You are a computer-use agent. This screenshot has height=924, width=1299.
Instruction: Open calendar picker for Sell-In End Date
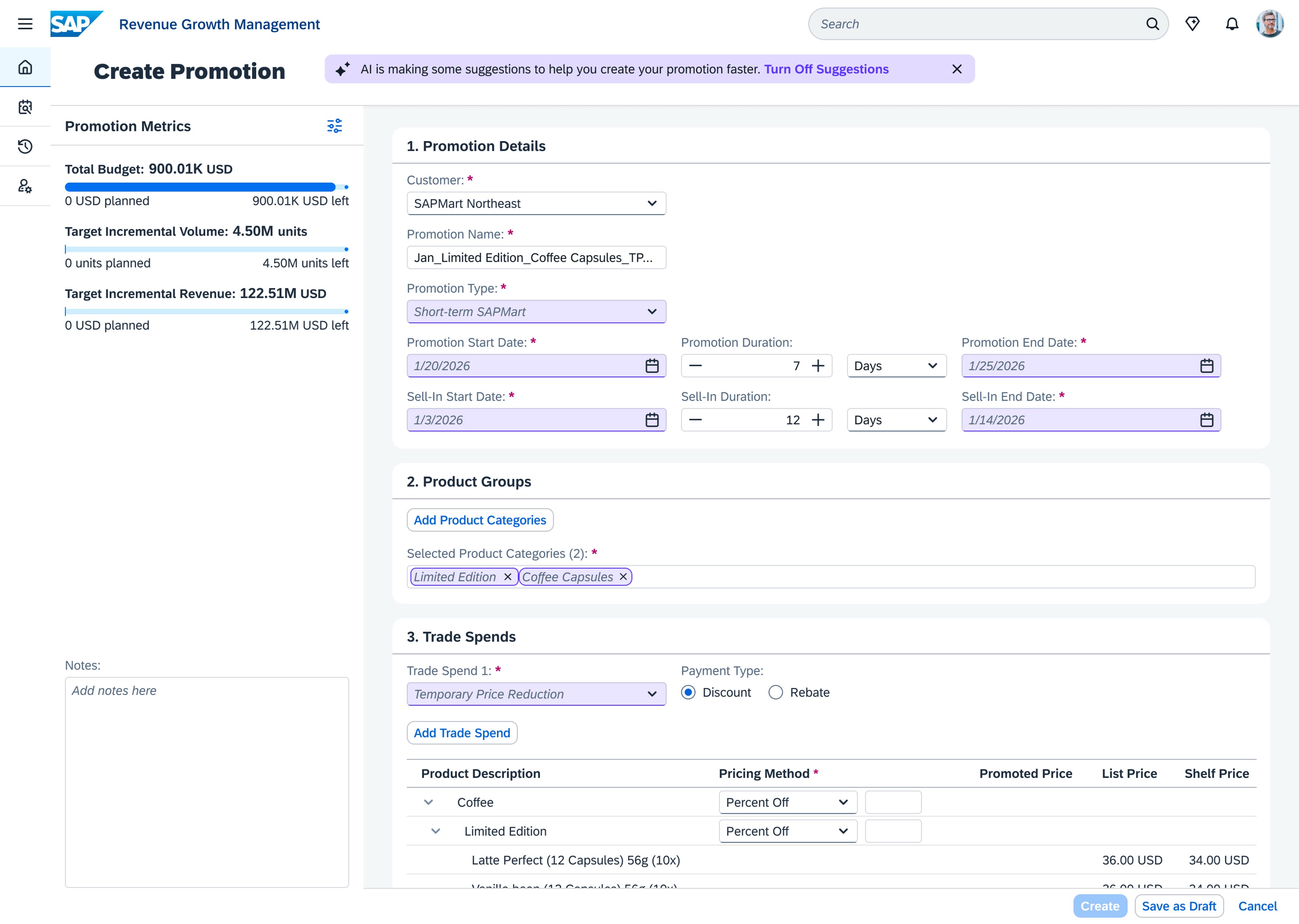click(1206, 420)
